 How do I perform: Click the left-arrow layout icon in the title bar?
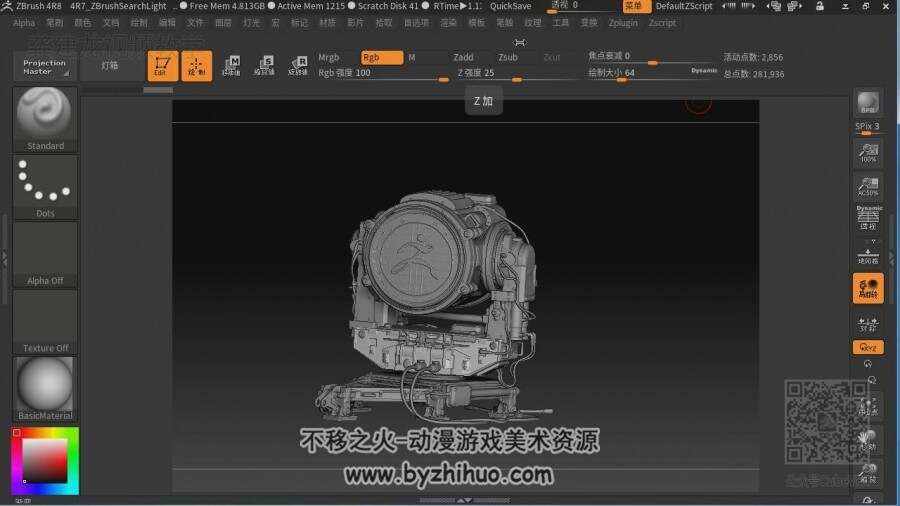point(729,6)
